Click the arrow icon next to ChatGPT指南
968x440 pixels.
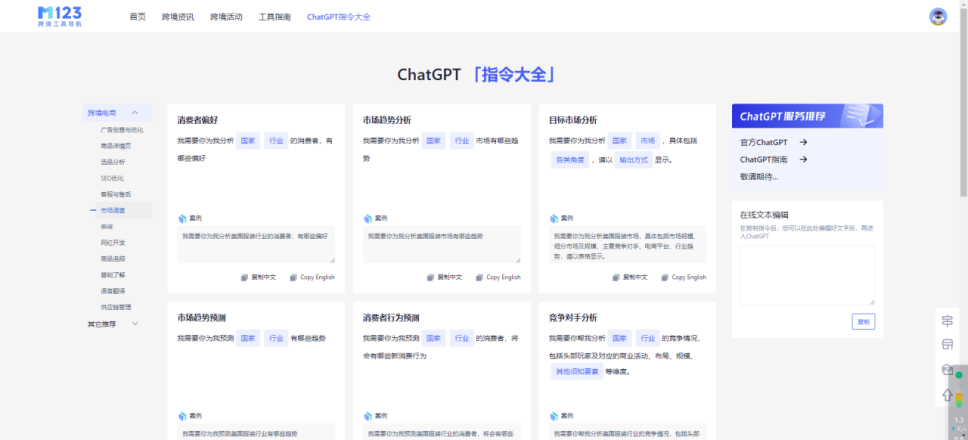tap(803, 159)
